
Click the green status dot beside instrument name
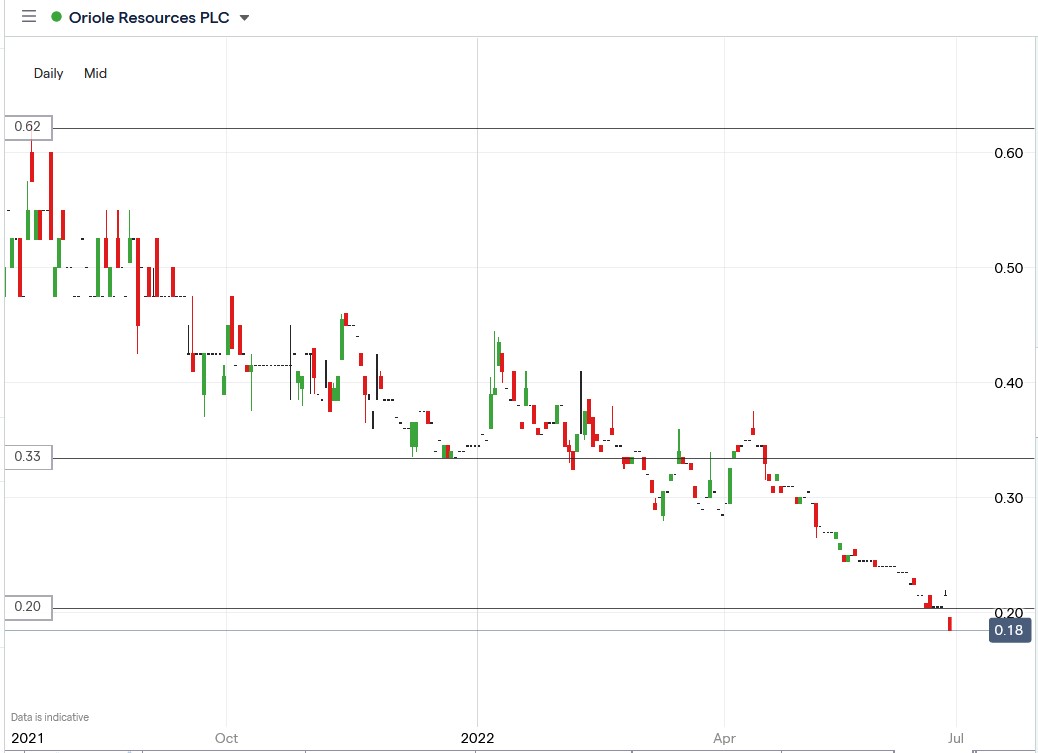(56, 17)
